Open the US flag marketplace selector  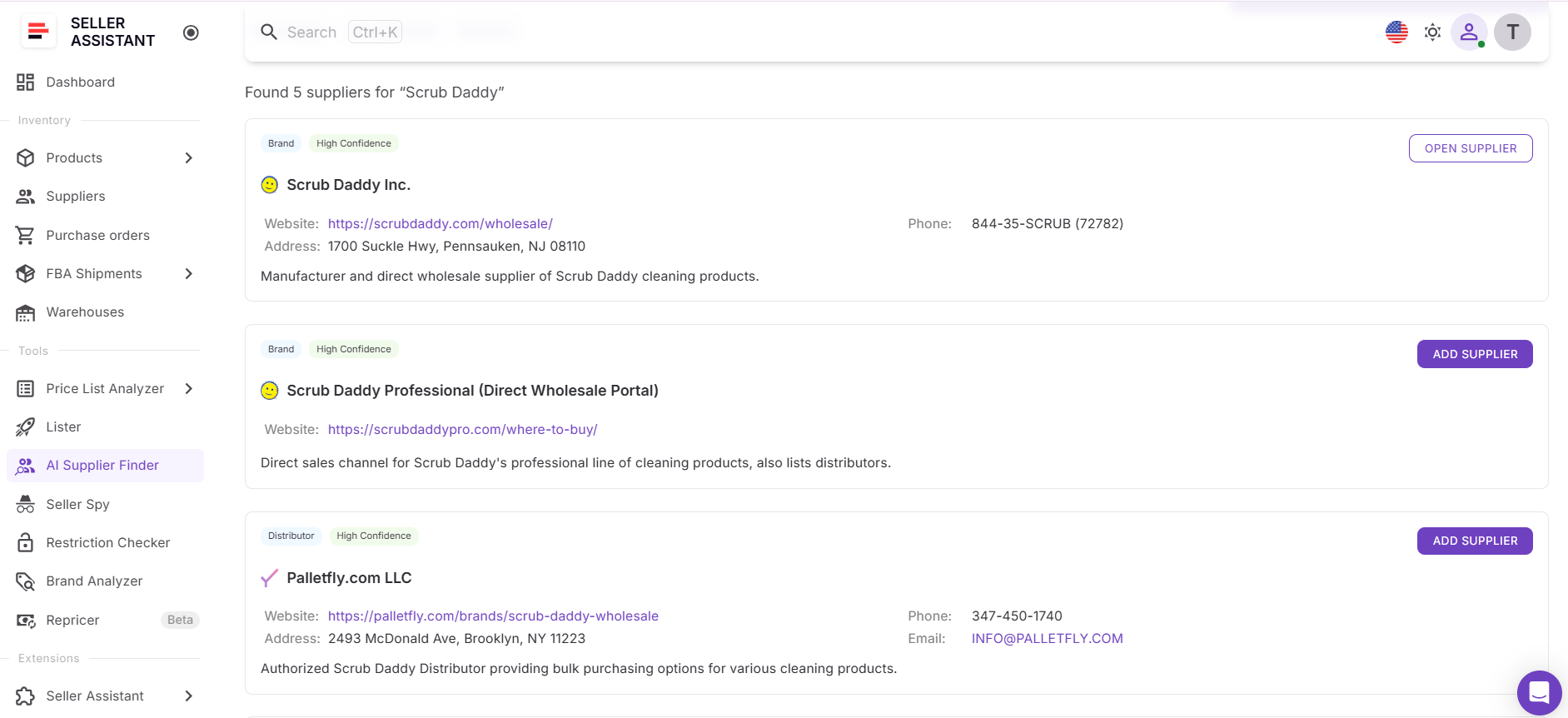1396,32
